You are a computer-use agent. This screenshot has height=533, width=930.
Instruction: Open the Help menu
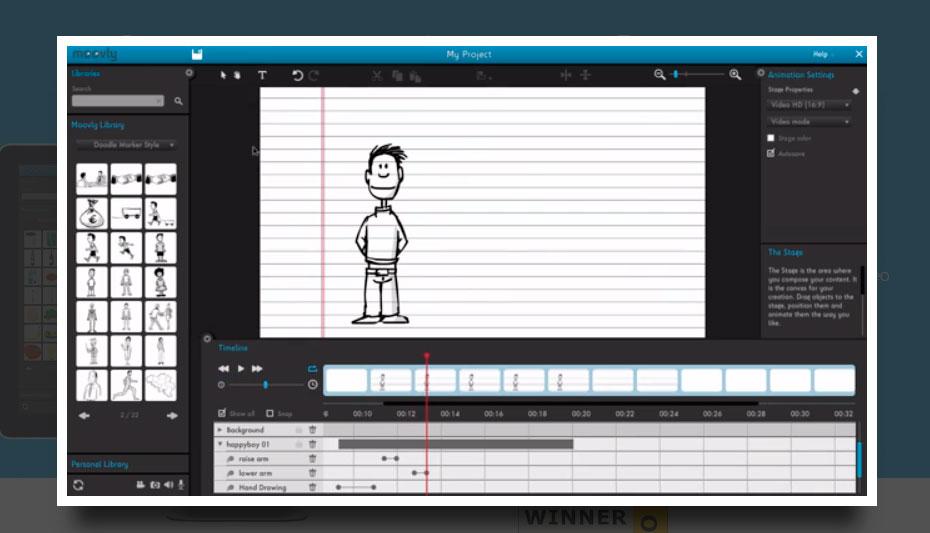(820, 54)
